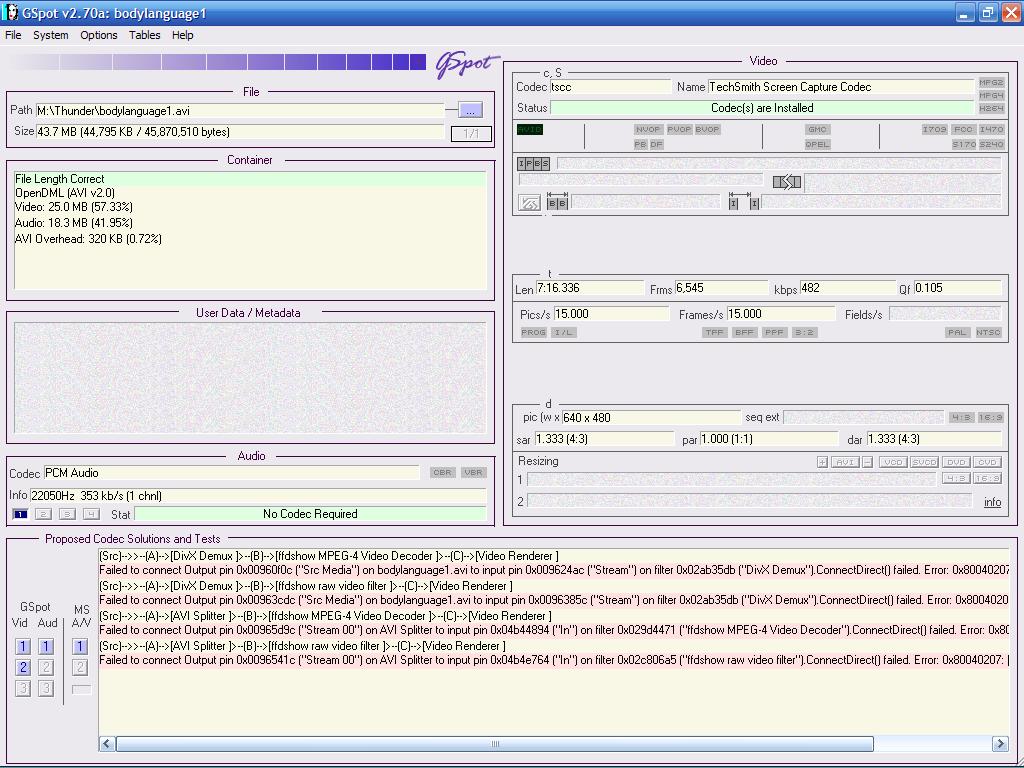1024x768 pixels.
Task: Open the Help menu
Action: [183, 35]
